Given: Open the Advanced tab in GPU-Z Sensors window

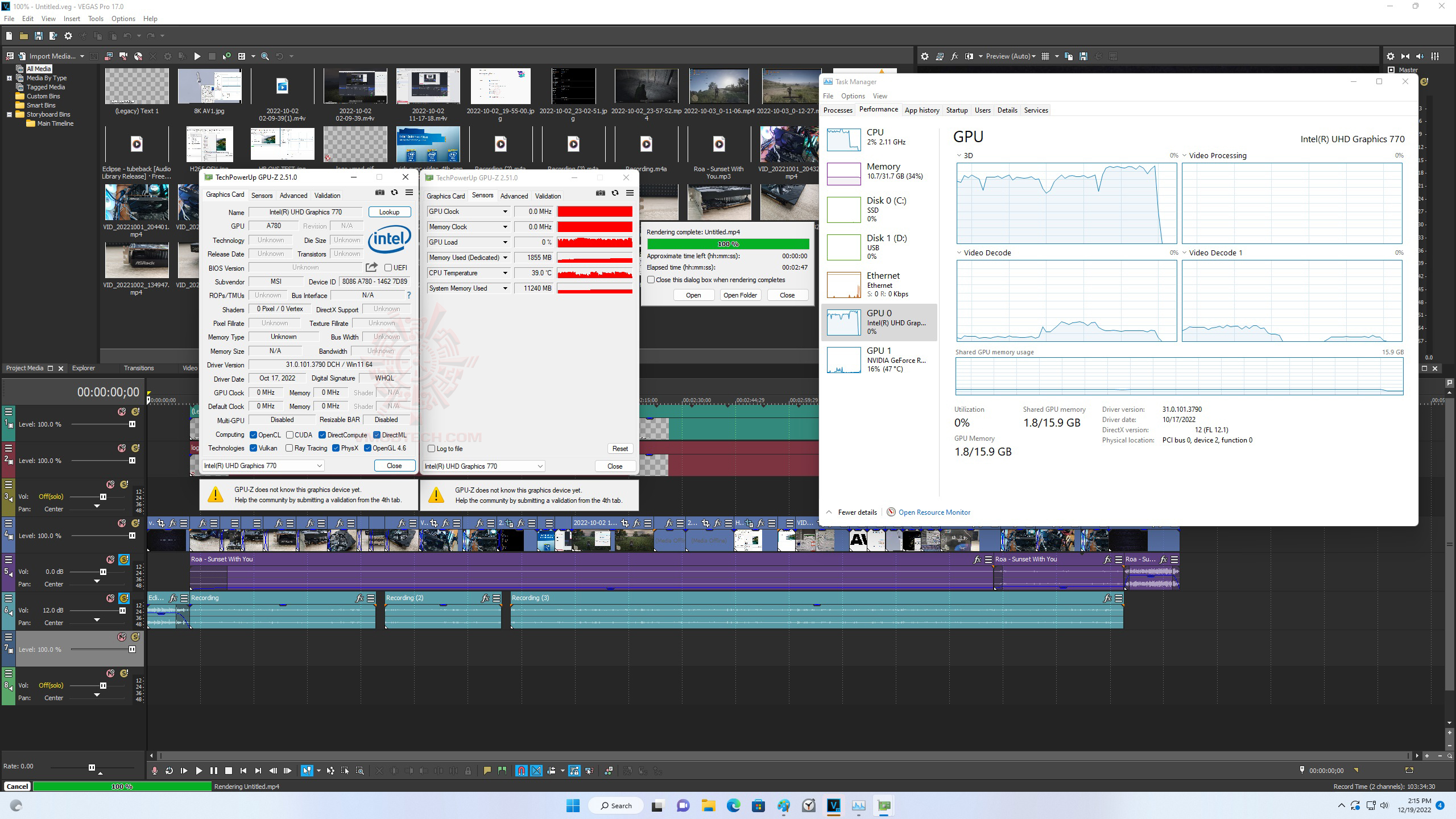Looking at the screenshot, I should [514, 196].
